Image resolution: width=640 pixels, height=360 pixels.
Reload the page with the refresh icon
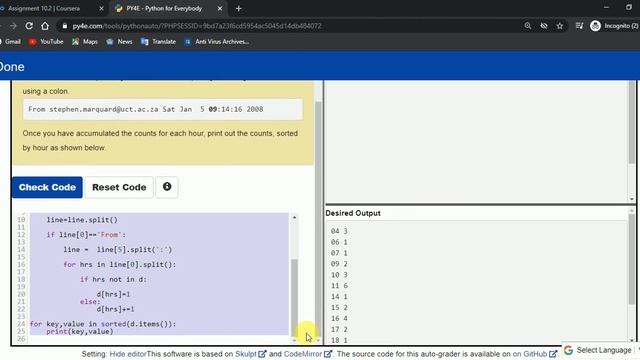[29, 26]
